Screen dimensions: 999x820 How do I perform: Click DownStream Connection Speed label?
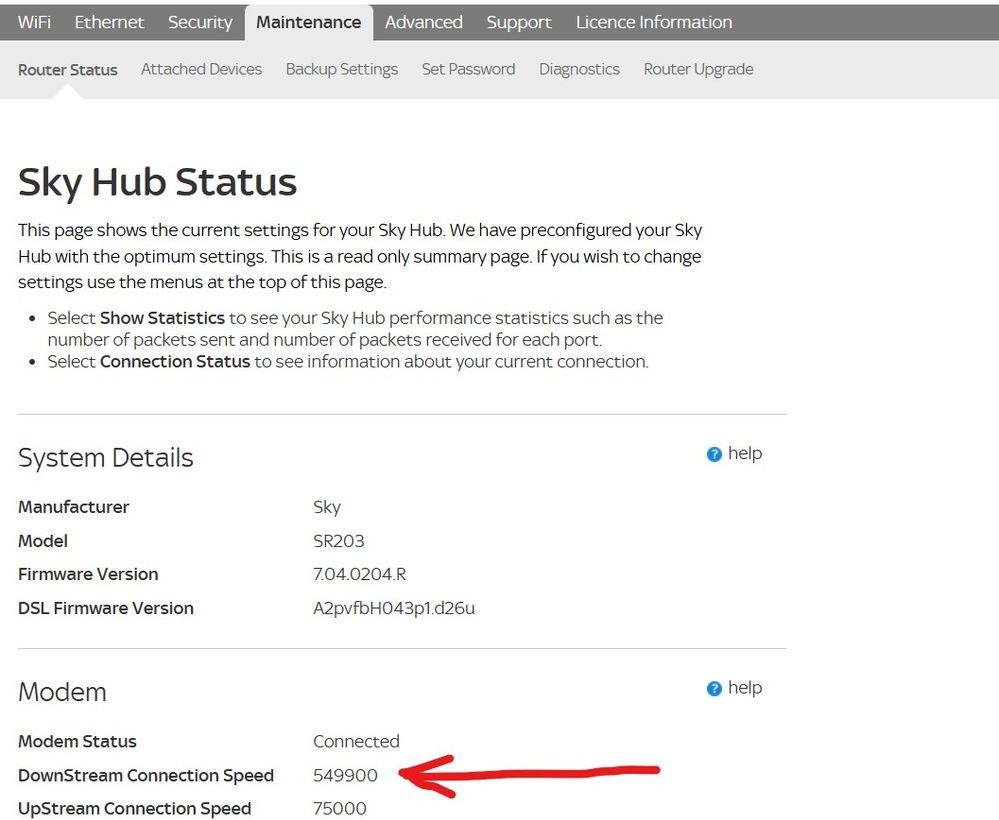point(146,775)
